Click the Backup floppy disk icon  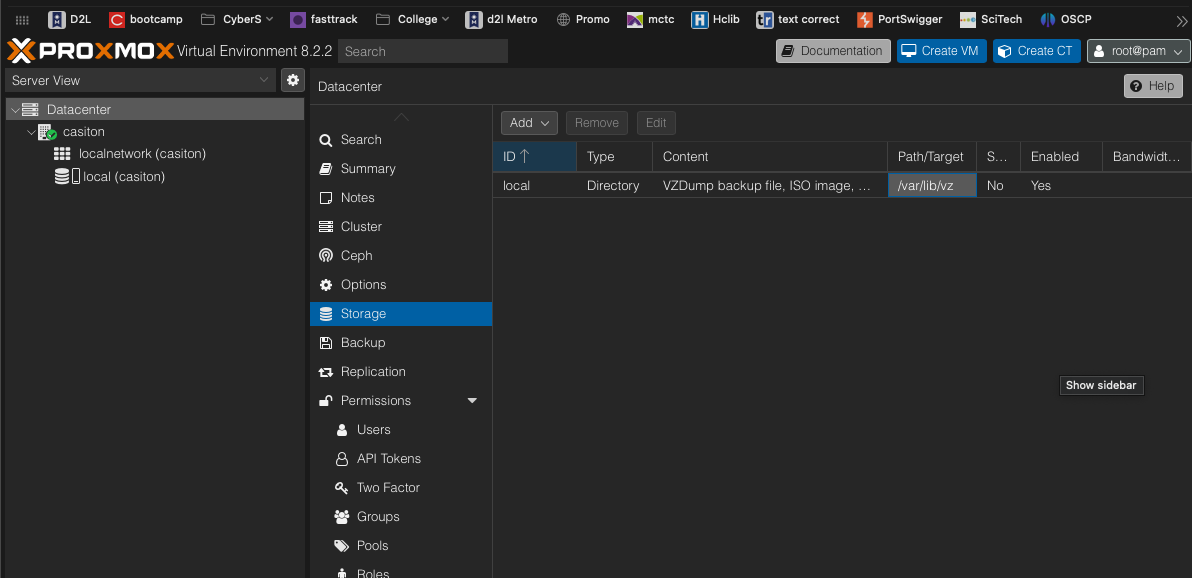[326, 343]
